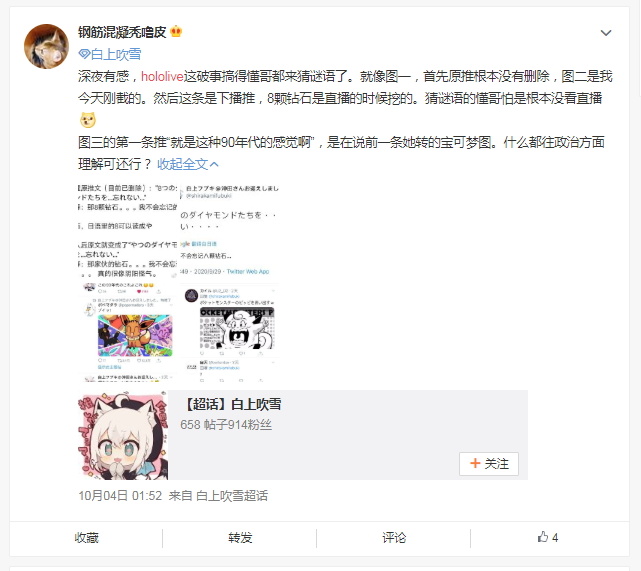Follow the 白上吹雪 super topic with 关注
The width and height of the screenshot is (641, 571).
(489, 464)
